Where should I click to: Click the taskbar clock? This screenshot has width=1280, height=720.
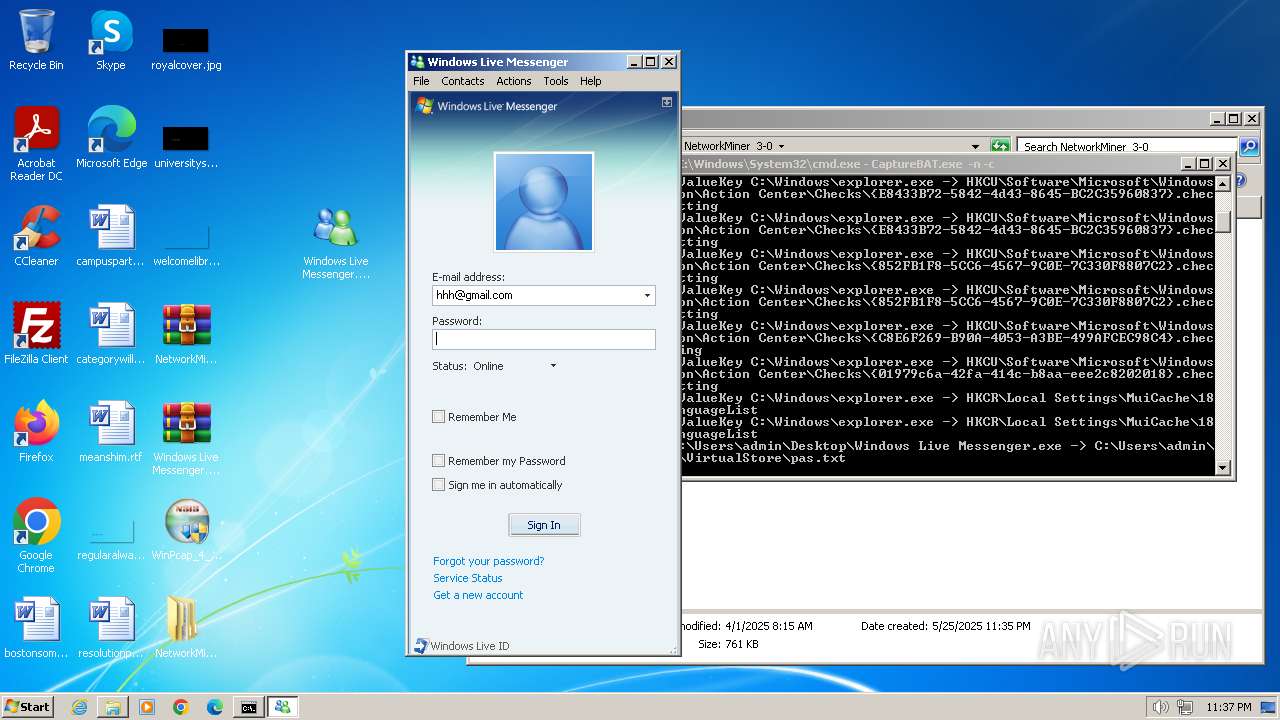[1229, 707]
